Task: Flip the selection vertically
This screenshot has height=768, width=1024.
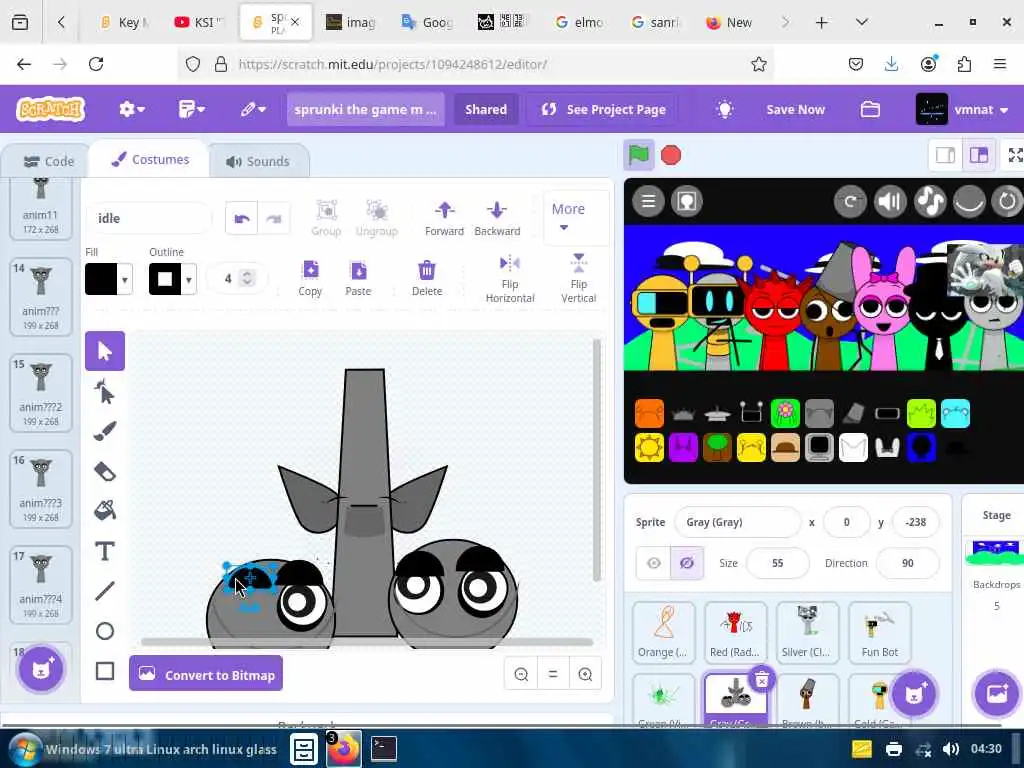Action: click(x=579, y=279)
